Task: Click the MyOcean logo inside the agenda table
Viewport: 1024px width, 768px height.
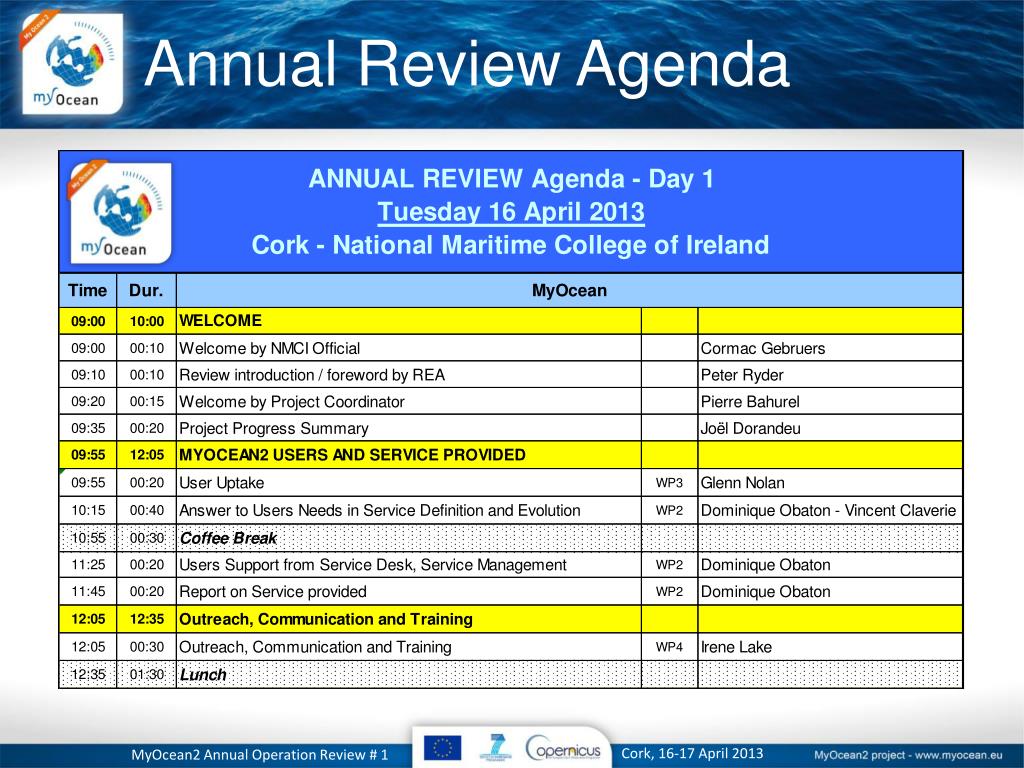Action: [x=120, y=212]
